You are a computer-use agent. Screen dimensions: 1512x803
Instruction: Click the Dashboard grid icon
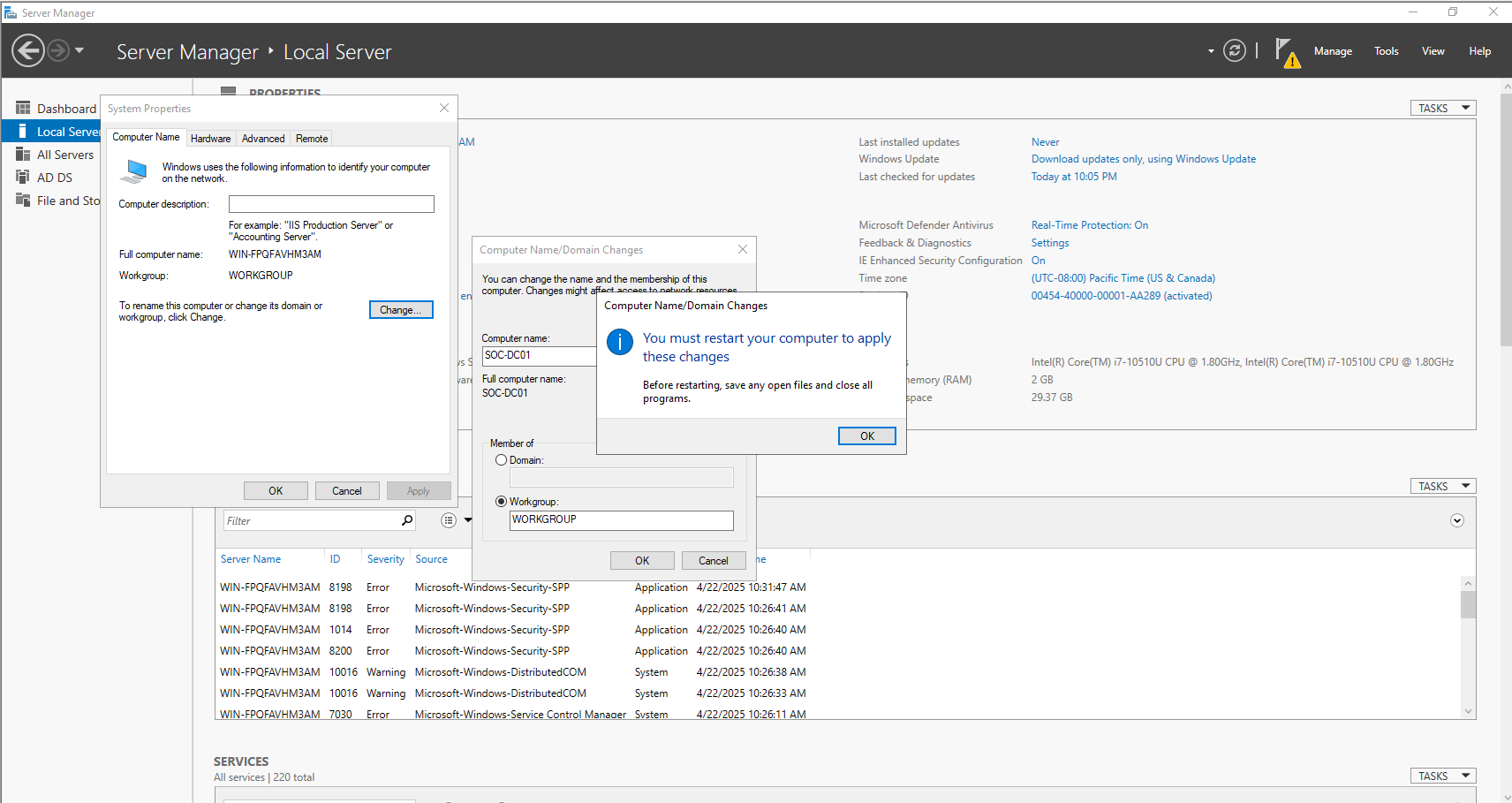click(23, 108)
